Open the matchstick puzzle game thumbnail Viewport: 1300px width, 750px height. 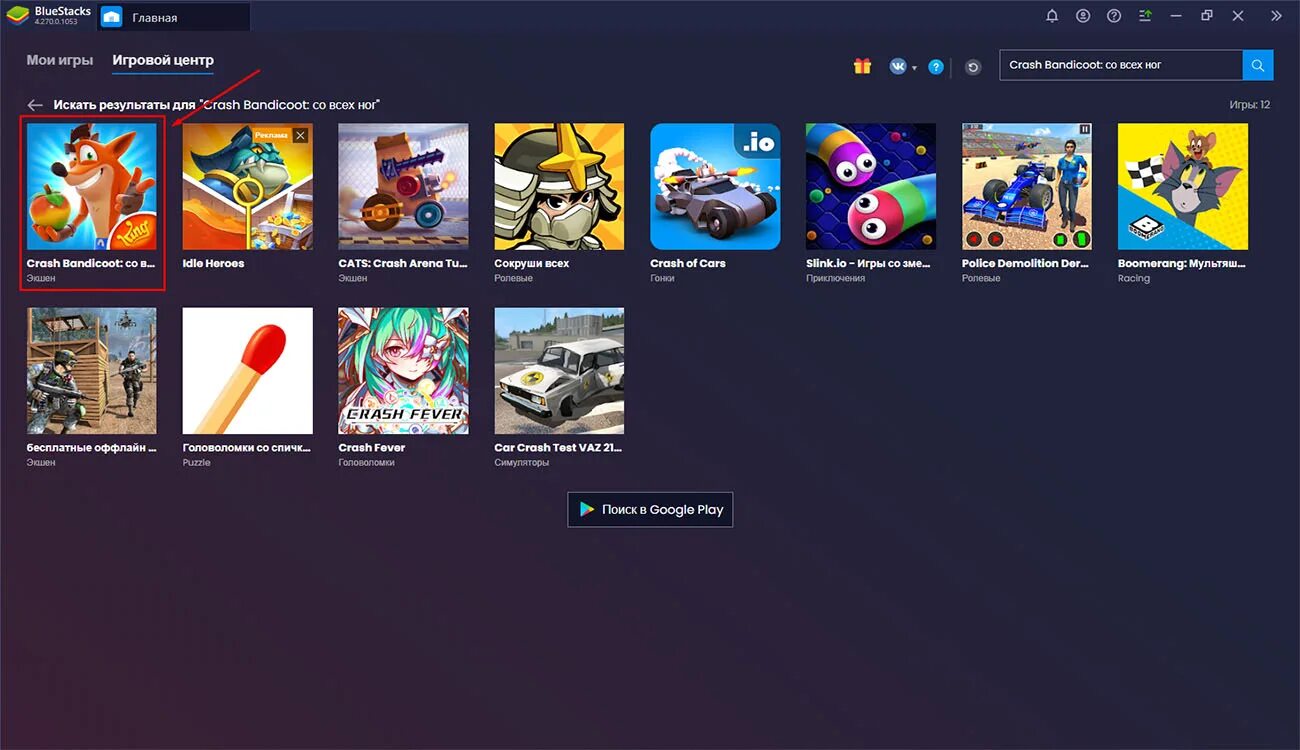coord(247,371)
